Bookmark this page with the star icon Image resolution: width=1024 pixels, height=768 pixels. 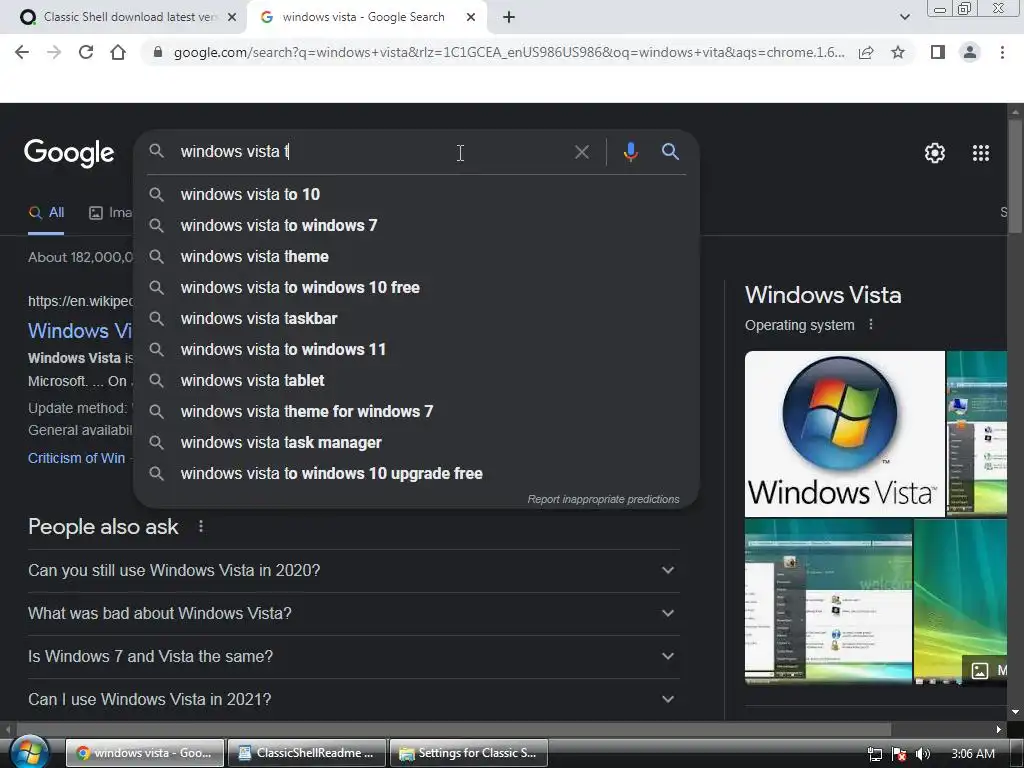(x=898, y=52)
